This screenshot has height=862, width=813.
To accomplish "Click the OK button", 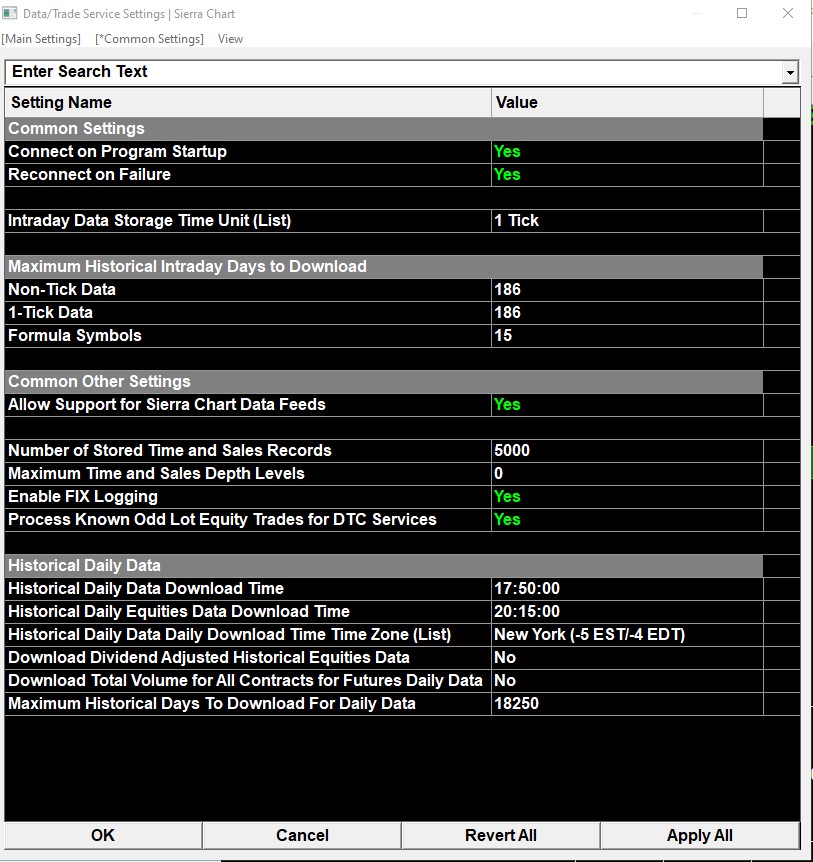I will pyautogui.click(x=103, y=836).
